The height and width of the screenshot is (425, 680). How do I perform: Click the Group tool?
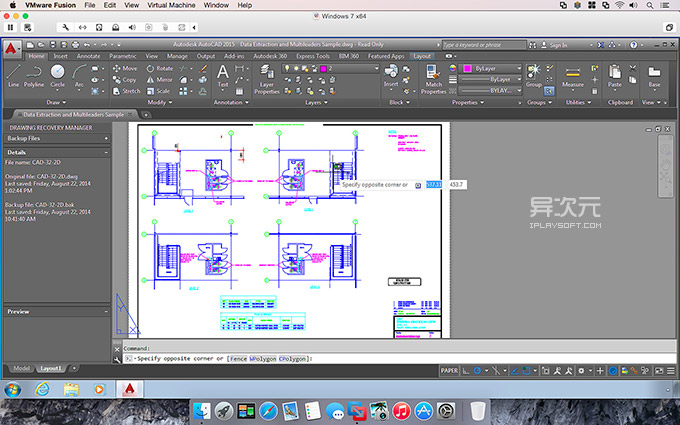point(533,76)
